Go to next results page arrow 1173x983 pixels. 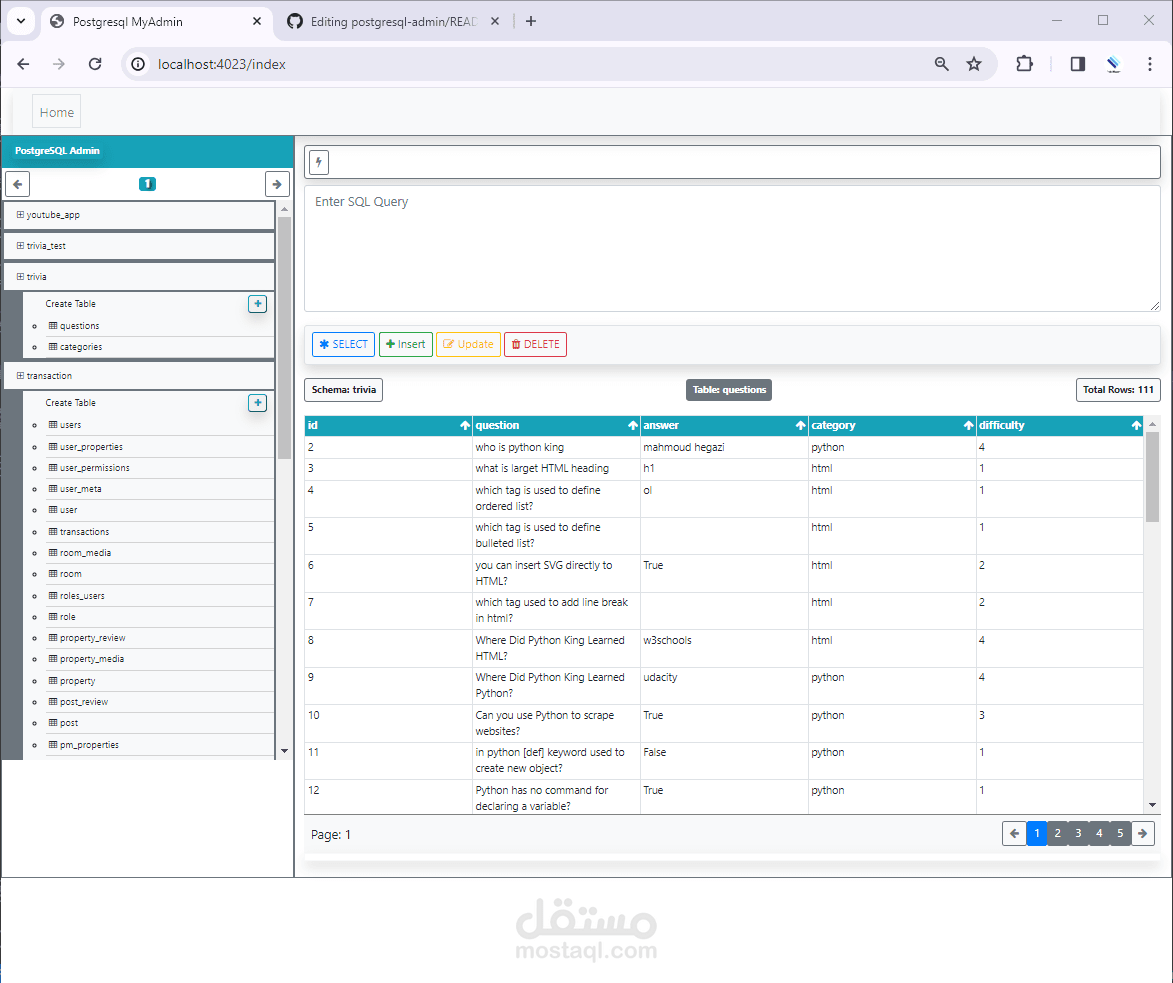click(1142, 833)
